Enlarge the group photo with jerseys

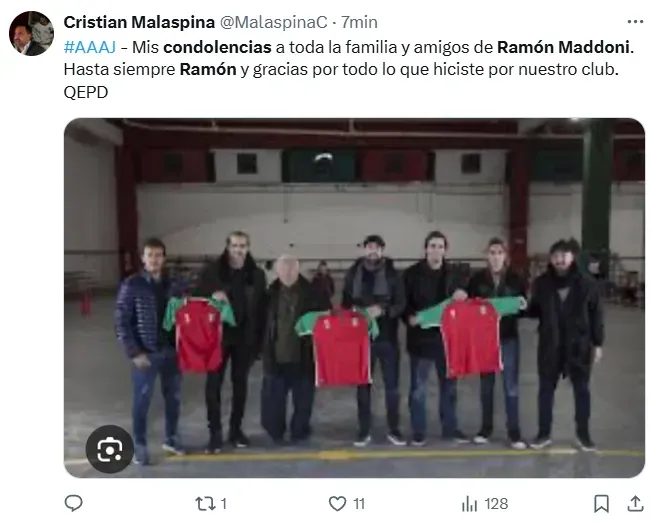pos(354,298)
